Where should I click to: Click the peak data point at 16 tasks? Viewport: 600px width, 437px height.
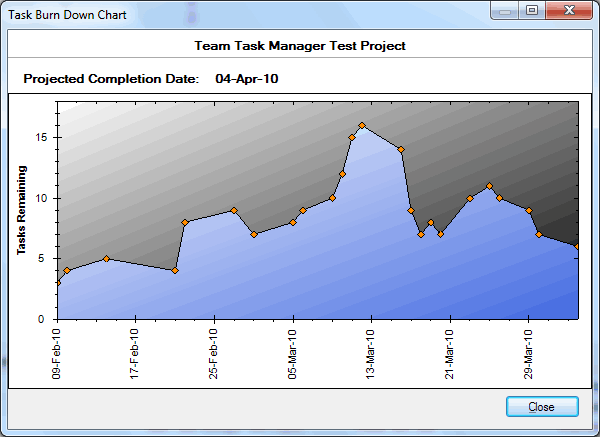[x=362, y=126]
